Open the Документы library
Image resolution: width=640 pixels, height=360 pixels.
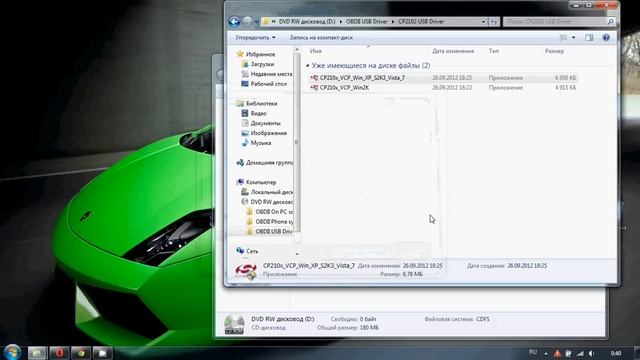click(x=265, y=123)
